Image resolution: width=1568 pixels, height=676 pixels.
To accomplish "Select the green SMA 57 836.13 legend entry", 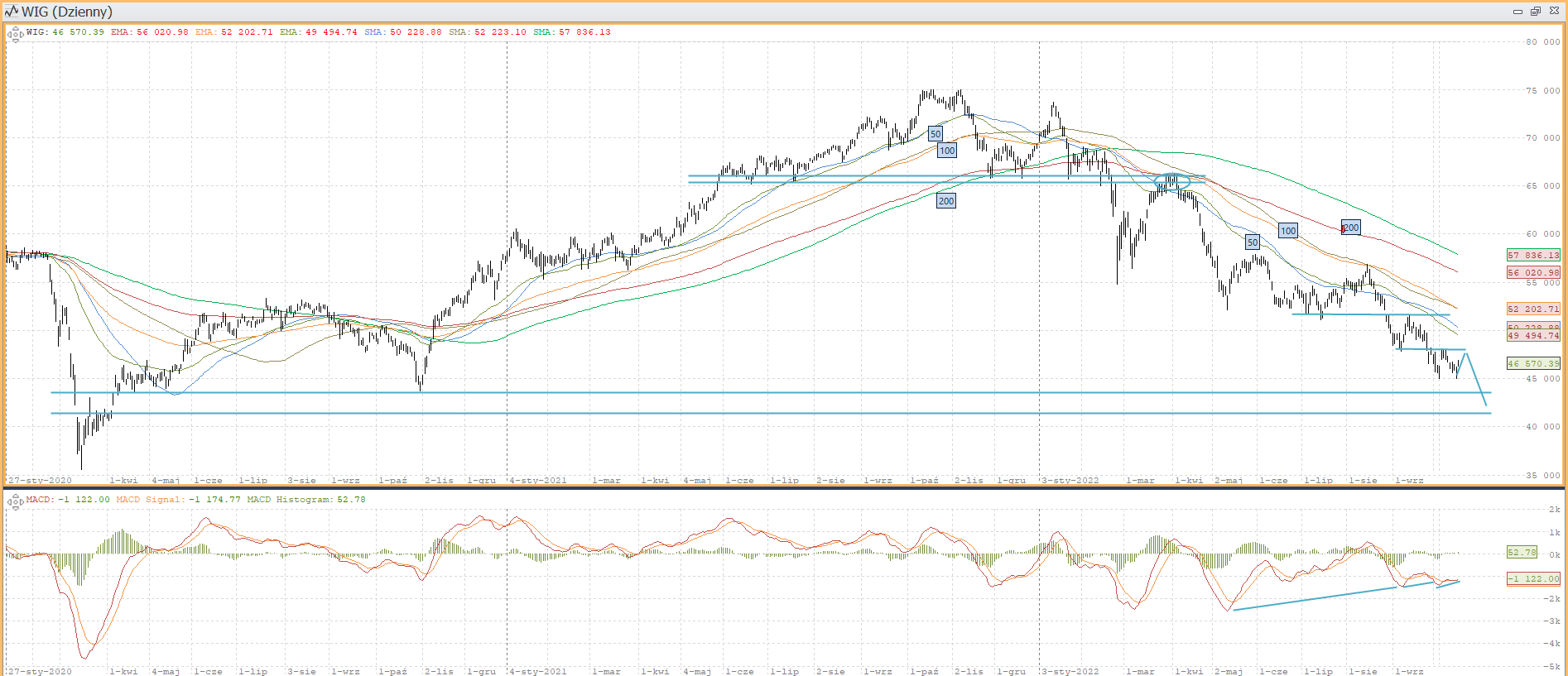I will click(x=572, y=32).
